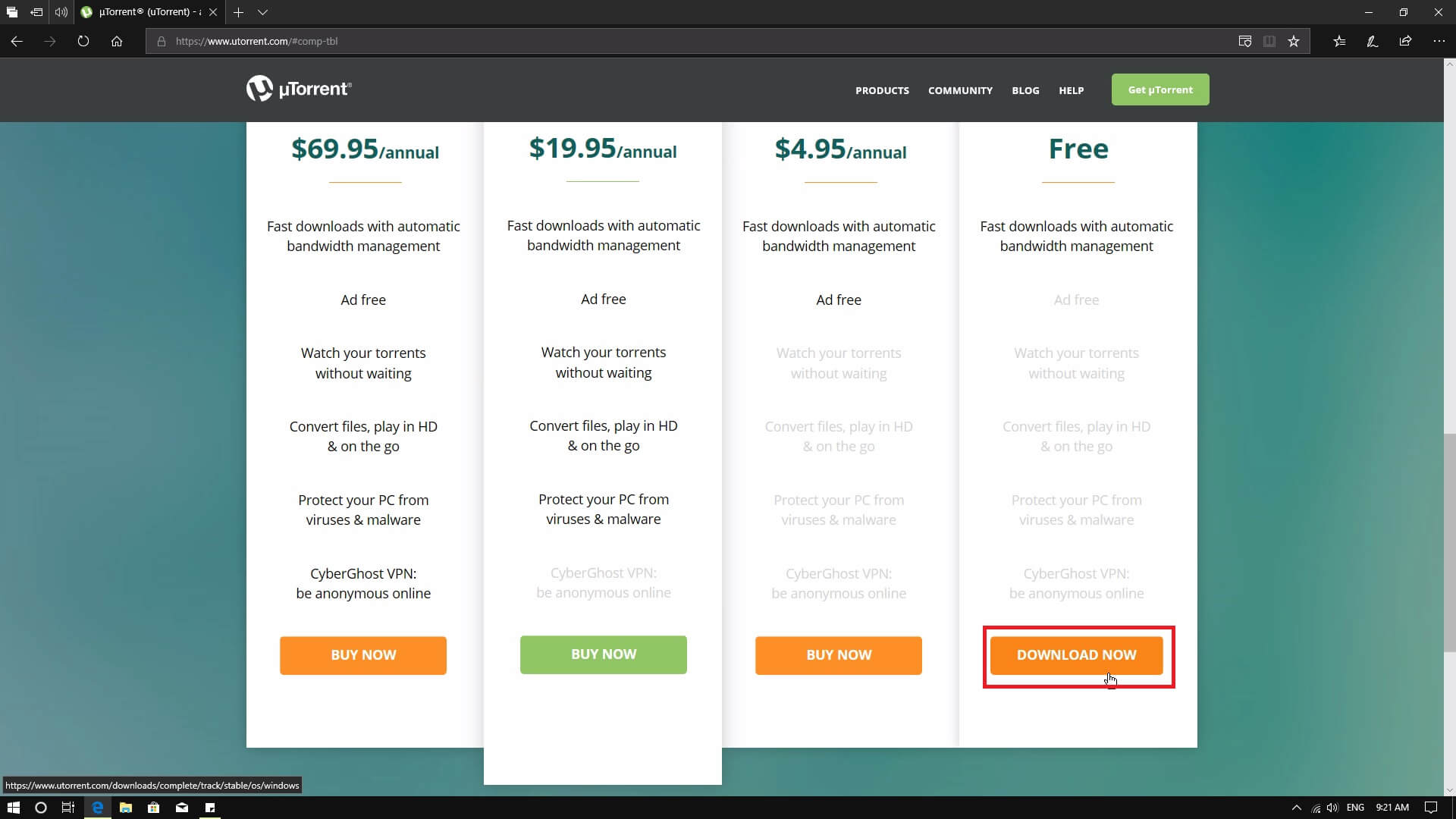Viewport: 1456px width, 819px height.
Task: Add page to favorites star icon
Action: (1294, 41)
